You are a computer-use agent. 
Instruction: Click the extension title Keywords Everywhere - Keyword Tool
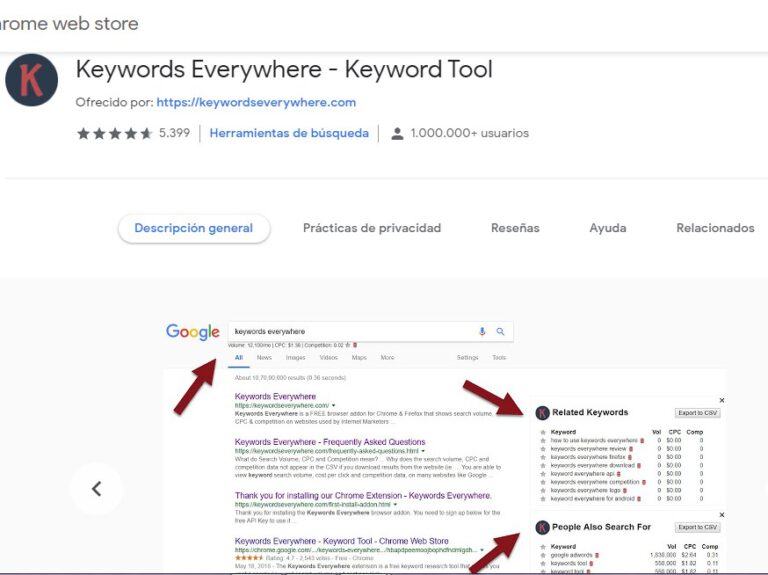[284, 69]
